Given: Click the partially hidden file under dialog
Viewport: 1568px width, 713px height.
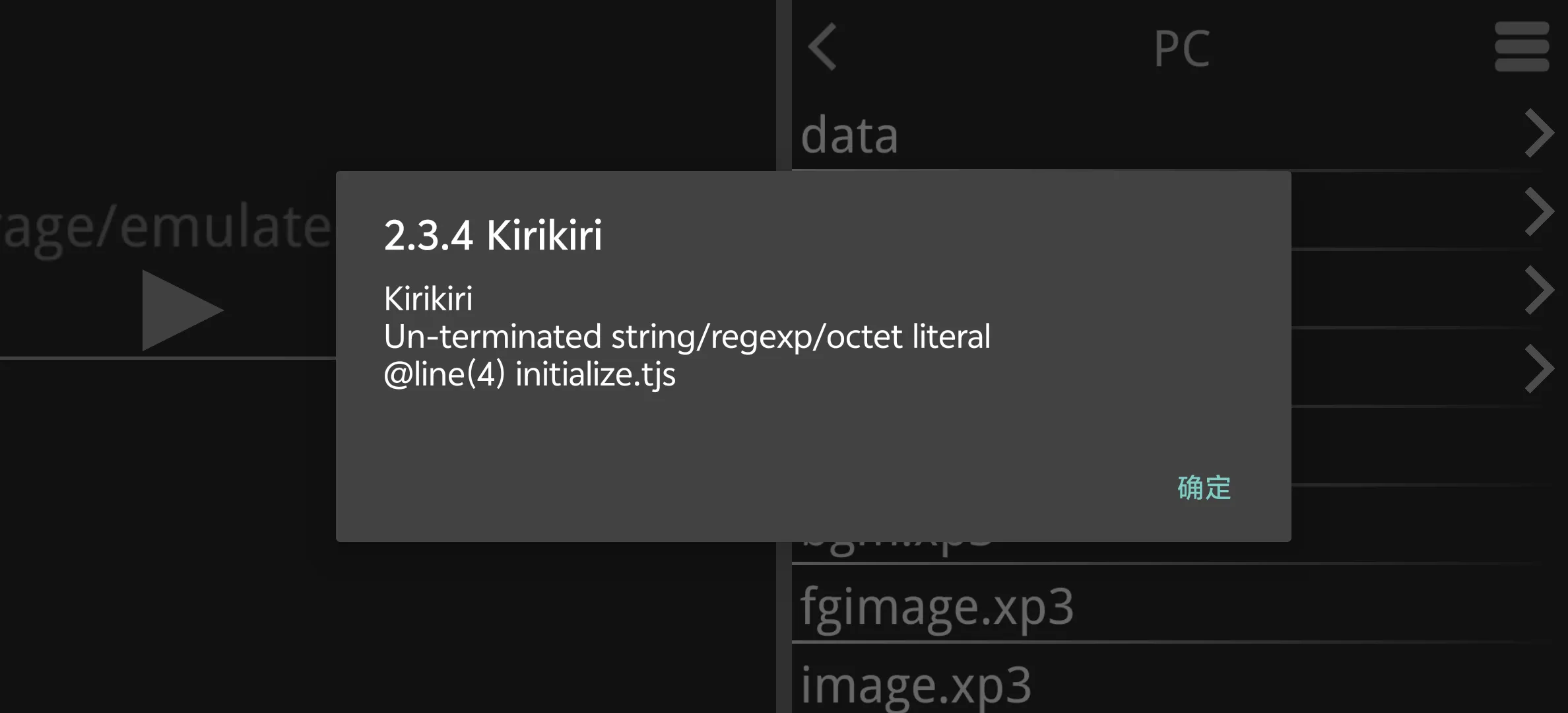Looking at the screenshot, I should [x=898, y=549].
